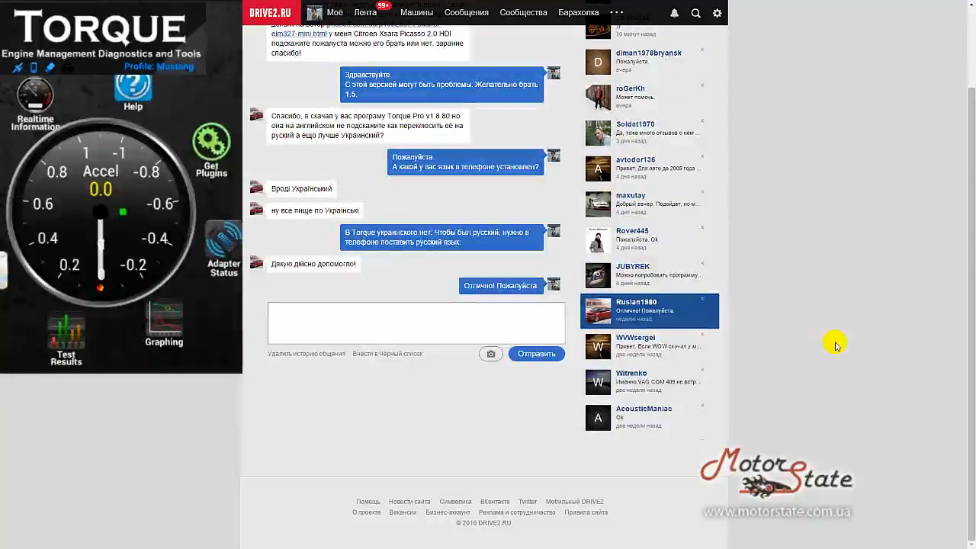
Task: Open the elm327-mini.html link in message
Action: 299,34
